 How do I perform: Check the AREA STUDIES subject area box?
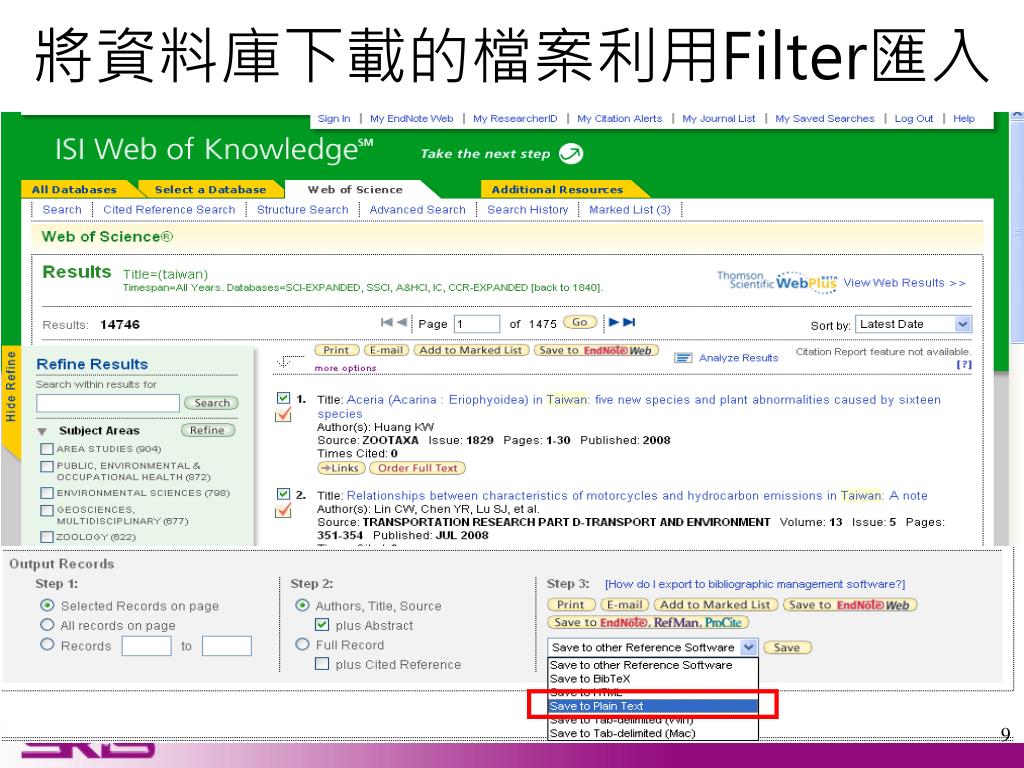46,449
